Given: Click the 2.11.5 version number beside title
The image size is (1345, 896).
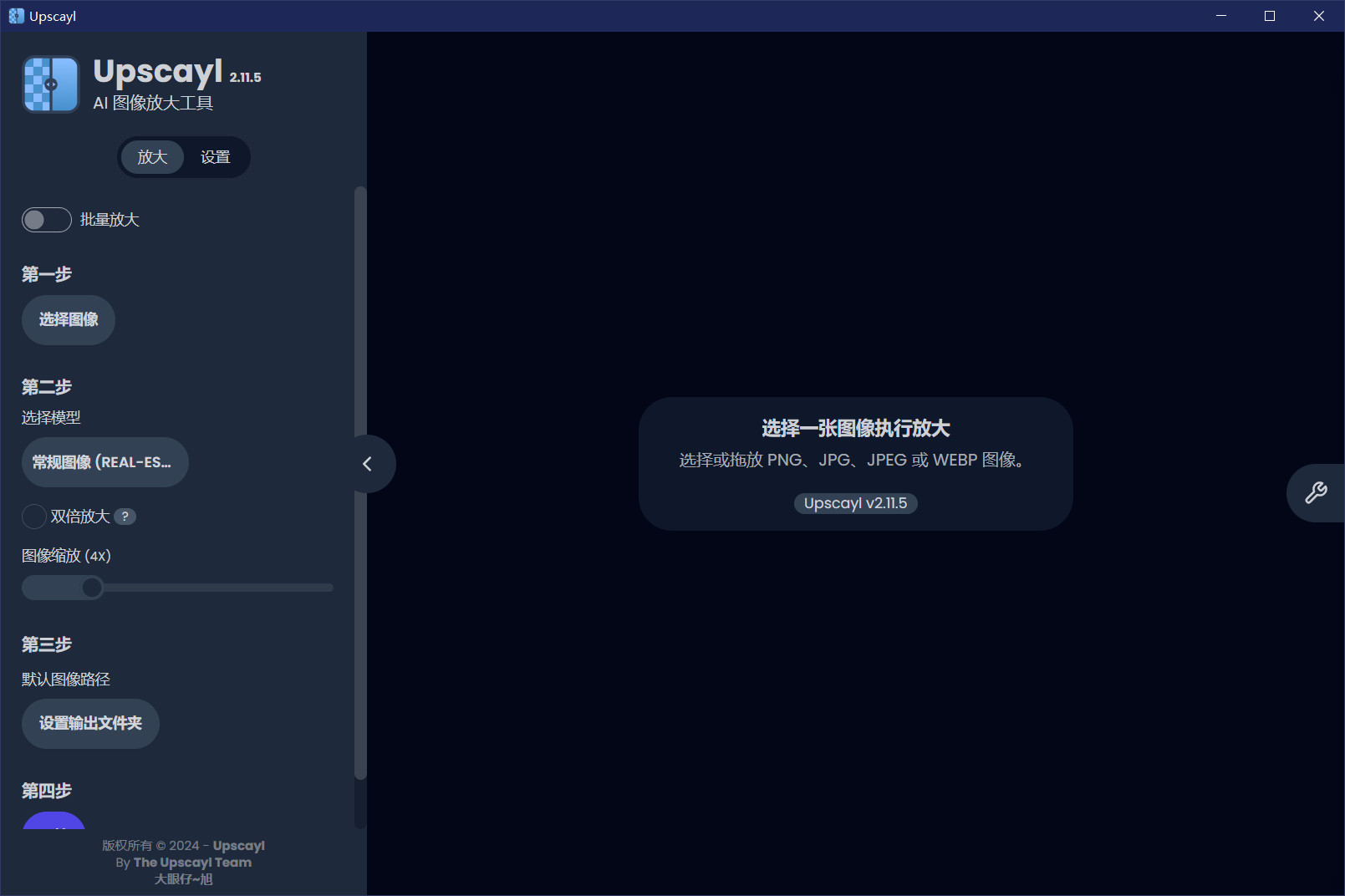Looking at the screenshot, I should [x=245, y=77].
